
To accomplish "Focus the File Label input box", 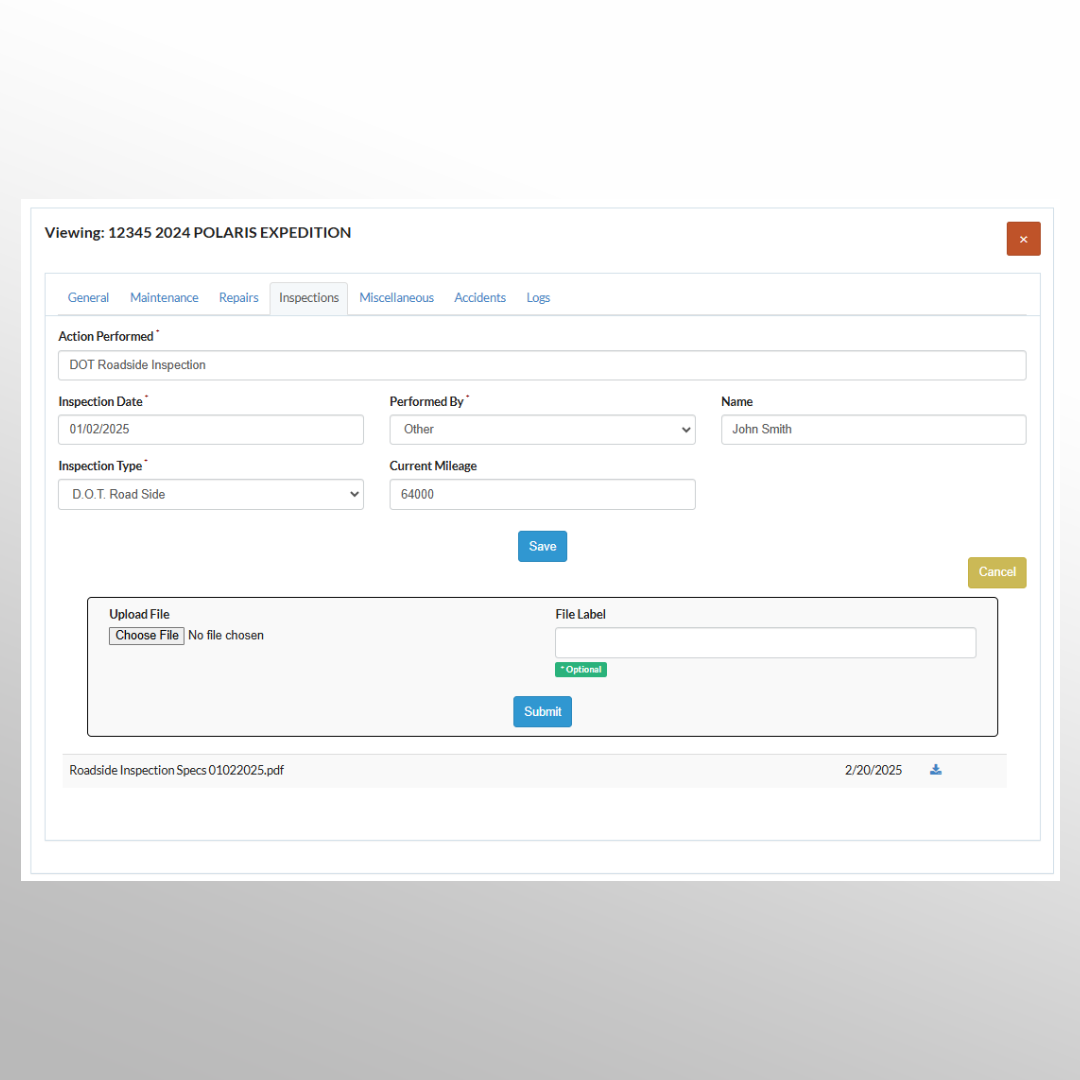I will click(765, 643).
